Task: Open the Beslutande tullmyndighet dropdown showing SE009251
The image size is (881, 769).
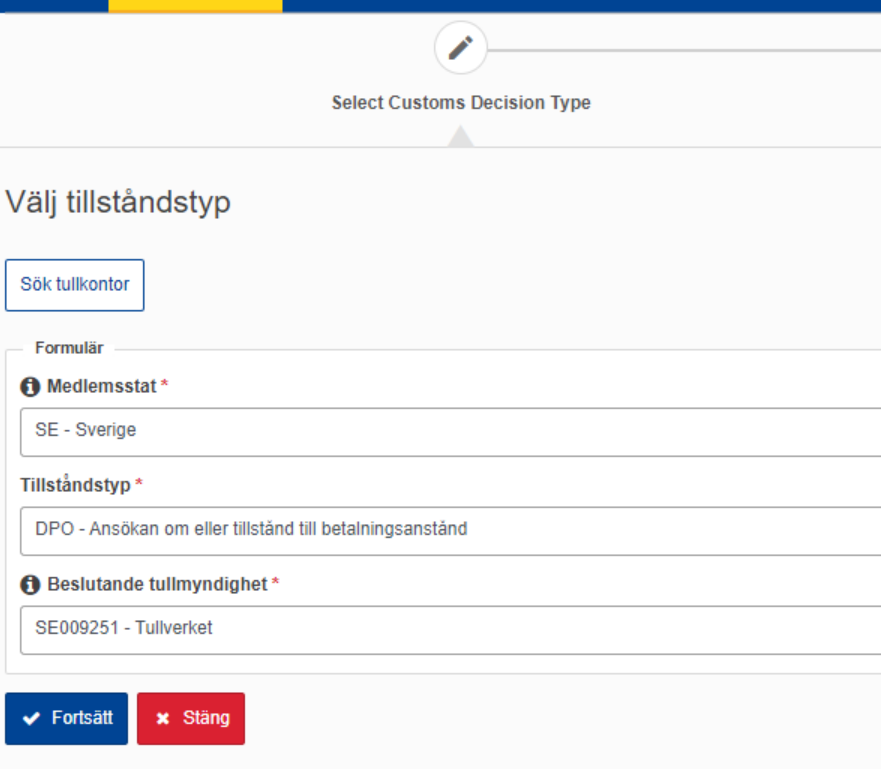Action: pyautogui.click(x=451, y=630)
